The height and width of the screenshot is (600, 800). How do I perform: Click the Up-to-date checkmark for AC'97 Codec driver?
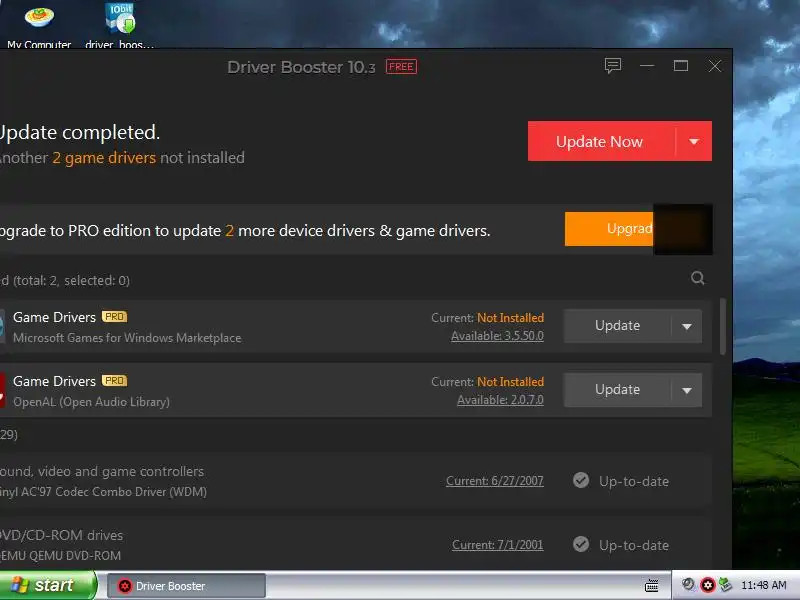581,480
